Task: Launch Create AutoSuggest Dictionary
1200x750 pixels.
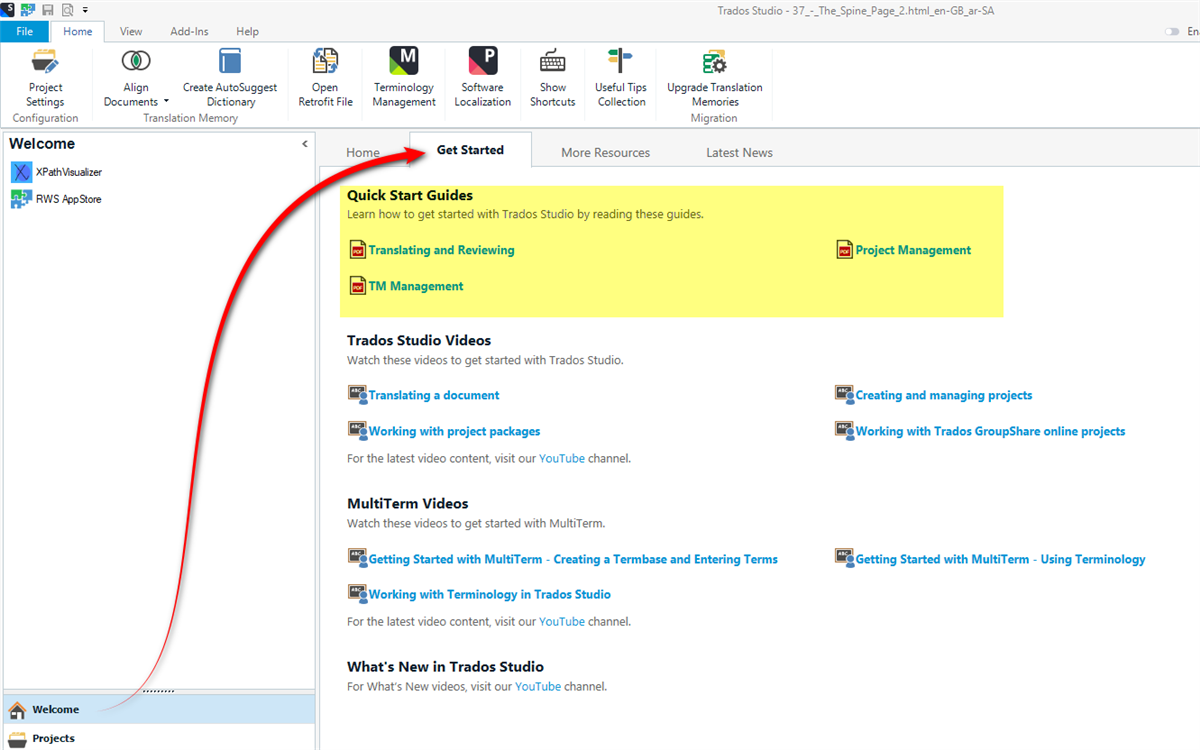Action: point(231,78)
